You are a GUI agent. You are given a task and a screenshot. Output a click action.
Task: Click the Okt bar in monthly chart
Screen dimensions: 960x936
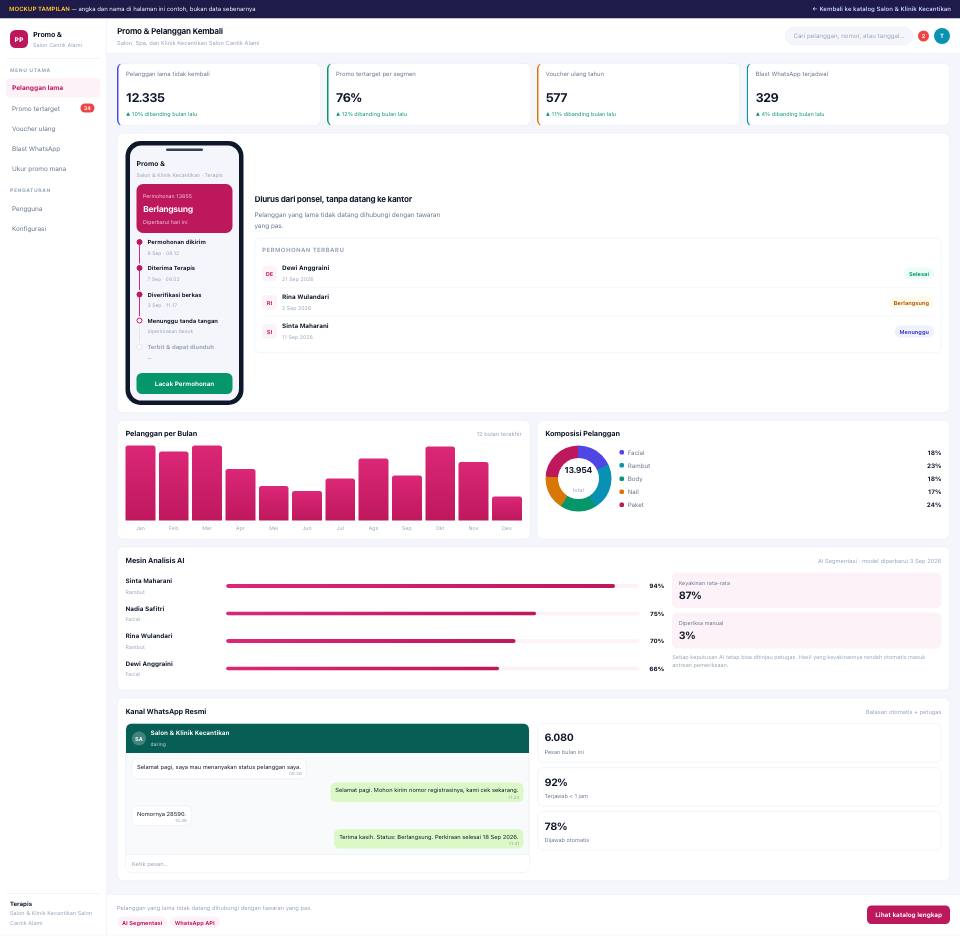[x=440, y=484]
